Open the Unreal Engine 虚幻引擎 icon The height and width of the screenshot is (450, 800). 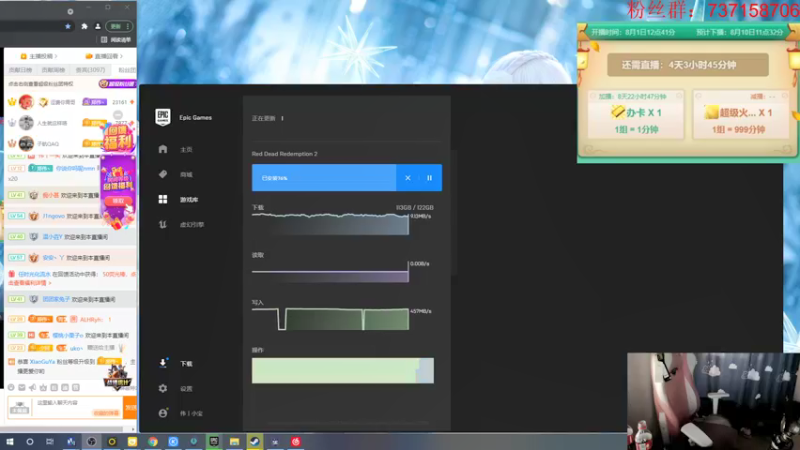pyautogui.click(x=163, y=224)
